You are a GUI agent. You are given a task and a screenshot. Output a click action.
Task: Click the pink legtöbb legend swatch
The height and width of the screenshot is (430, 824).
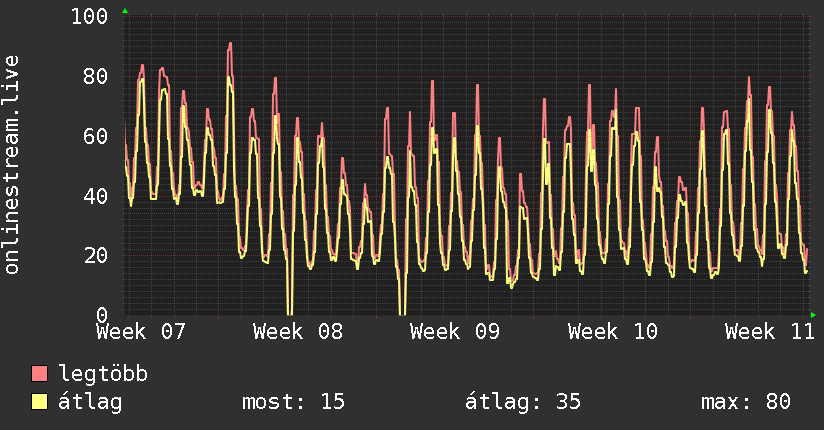[39, 373]
